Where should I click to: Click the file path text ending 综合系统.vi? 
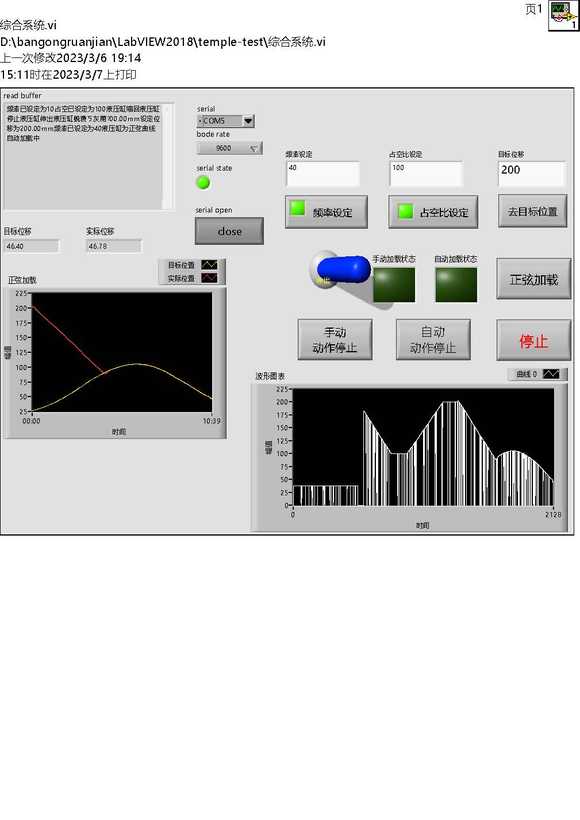(163, 41)
